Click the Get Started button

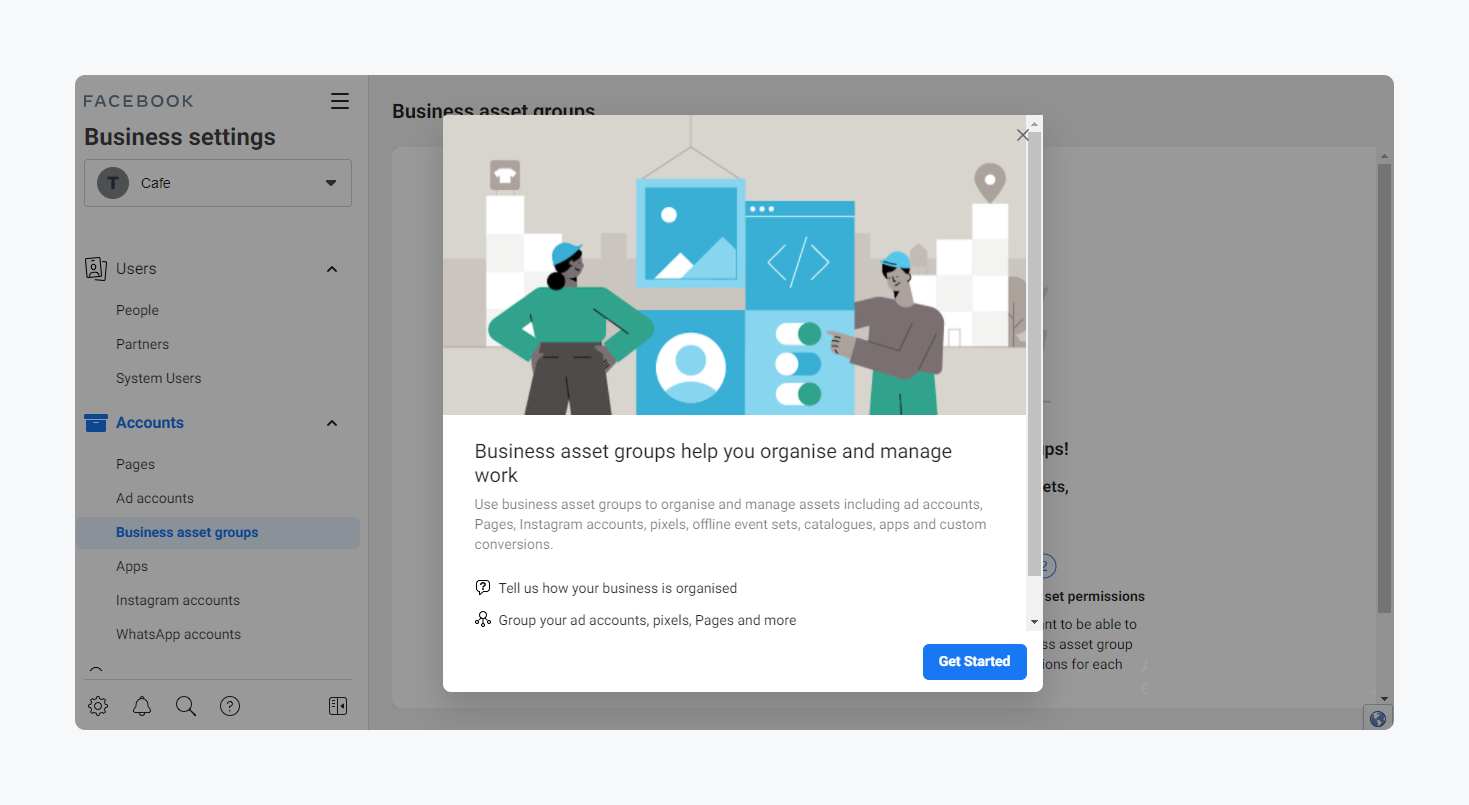[974, 661]
